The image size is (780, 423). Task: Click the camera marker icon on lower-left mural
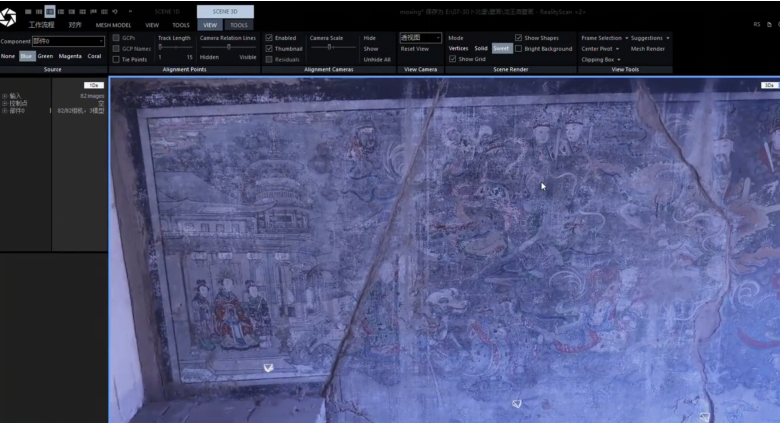268,368
